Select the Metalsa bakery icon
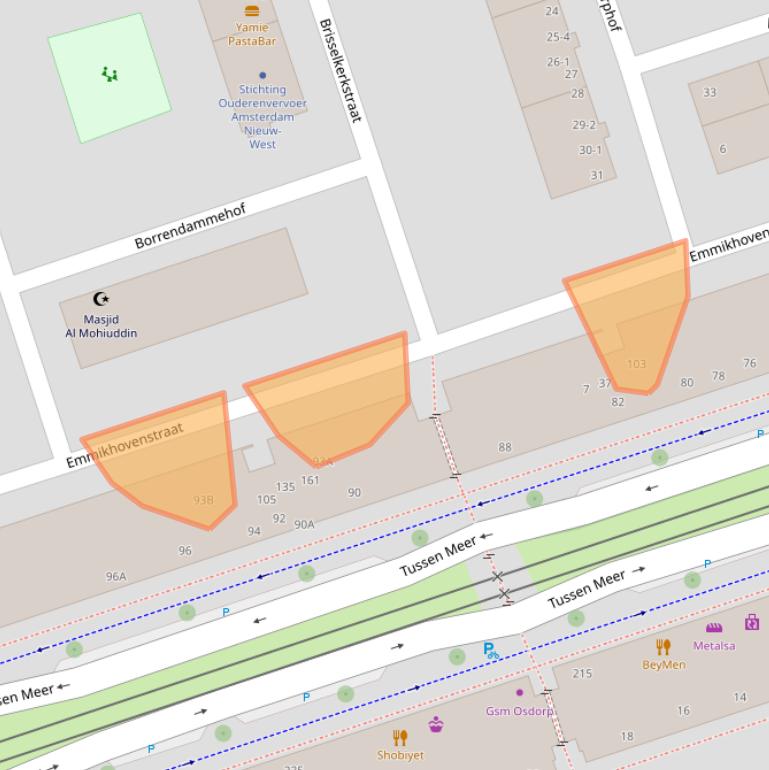Viewport: 769px width, 770px height. [x=714, y=627]
